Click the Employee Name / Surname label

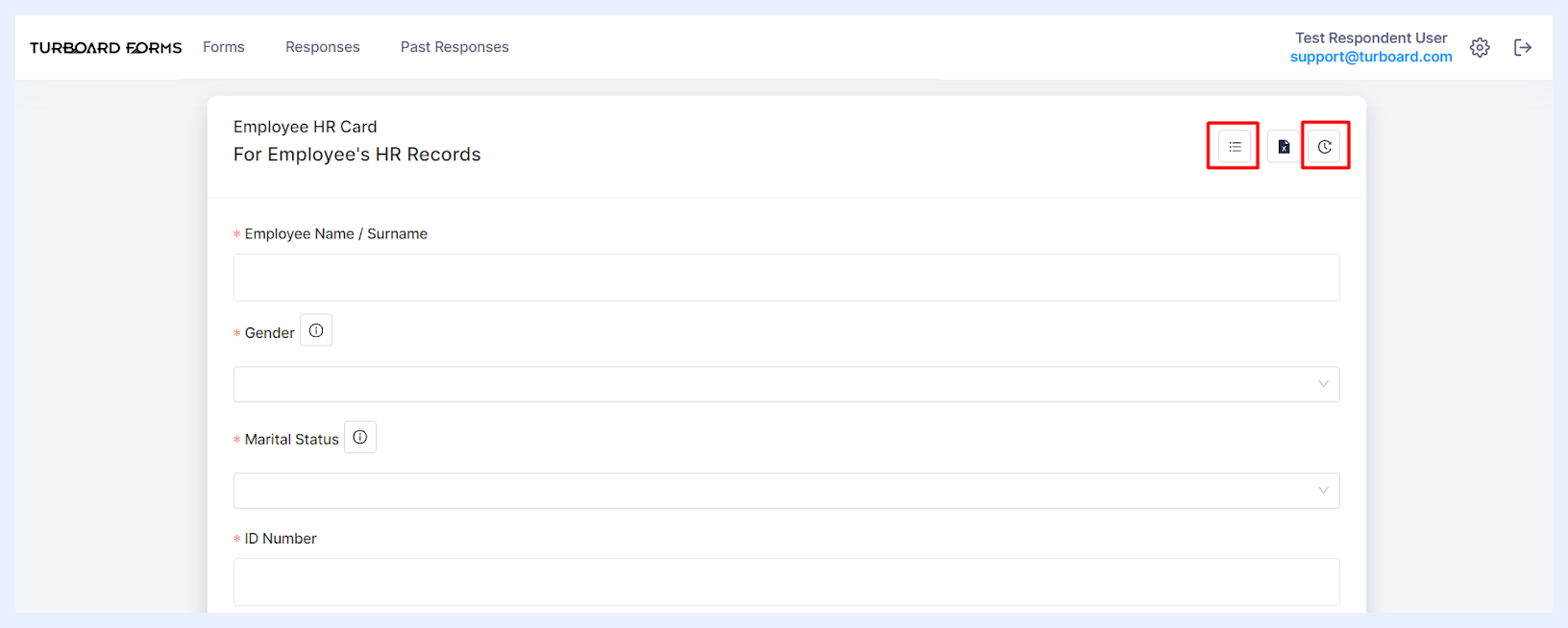point(336,234)
